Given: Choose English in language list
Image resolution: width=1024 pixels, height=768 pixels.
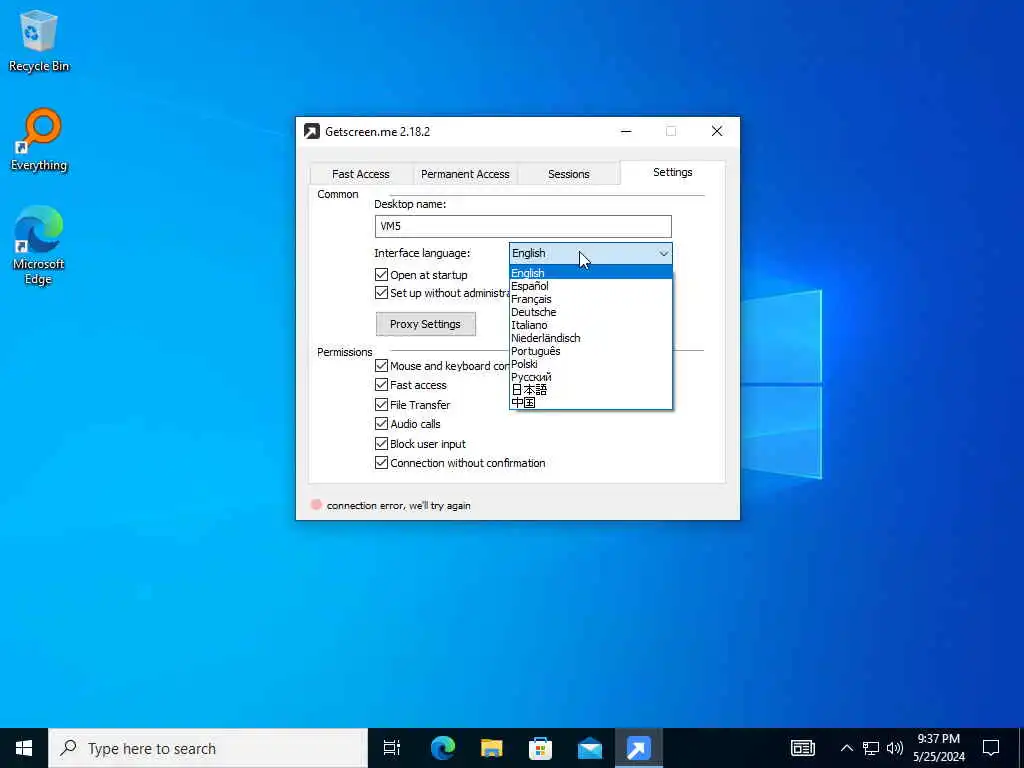Looking at the screenshot, I should 590,273.
